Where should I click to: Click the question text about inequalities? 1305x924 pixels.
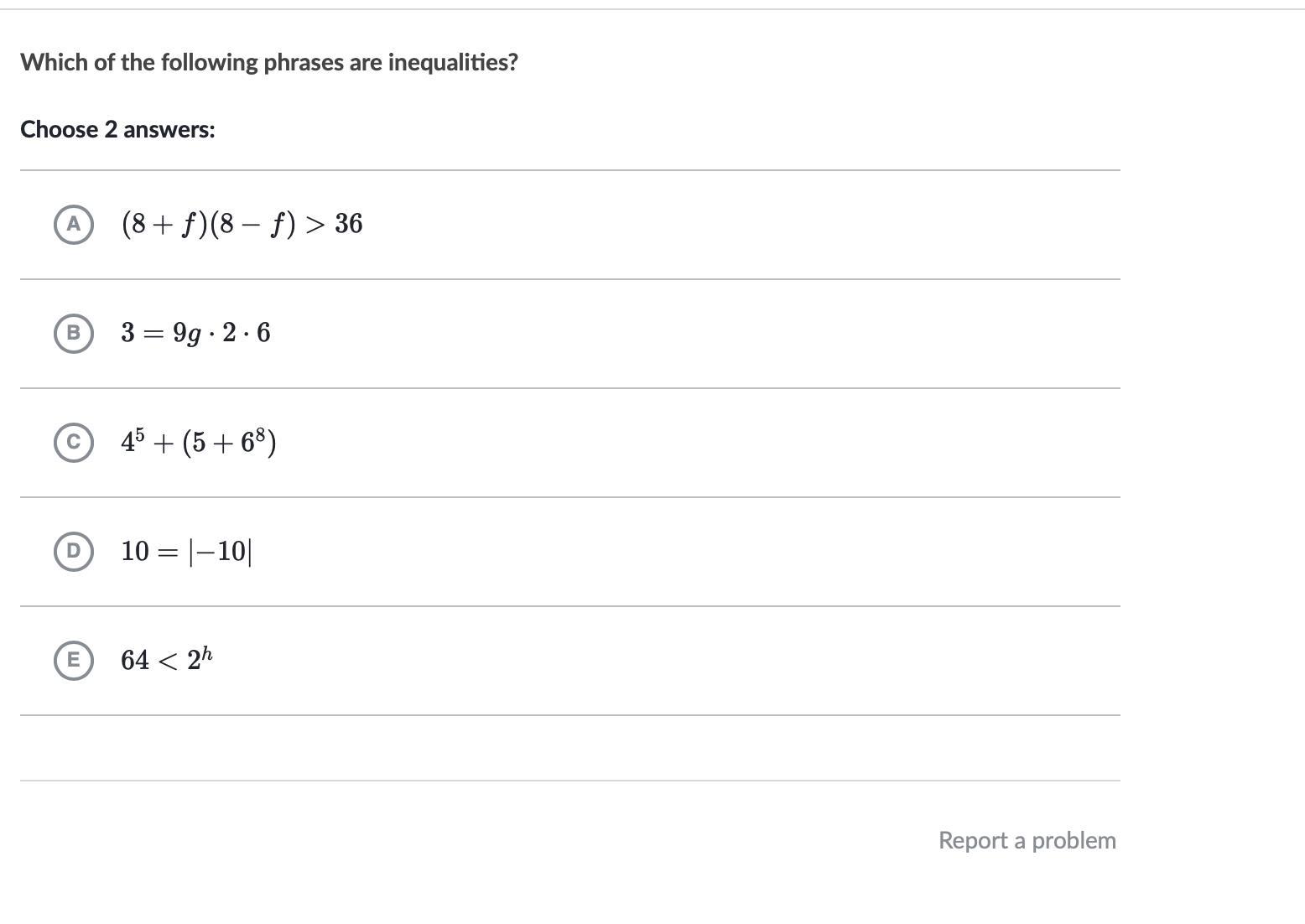coord(269,62)
